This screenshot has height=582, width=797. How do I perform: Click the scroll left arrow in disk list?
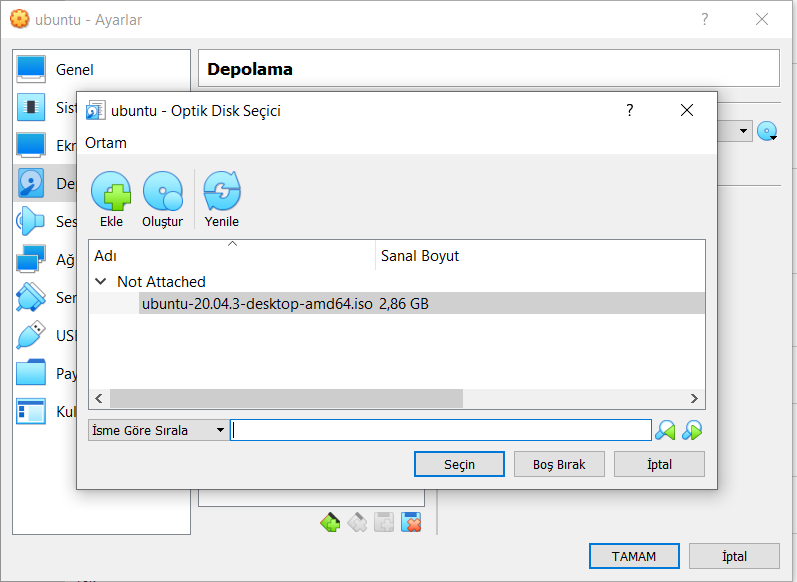coord(99,399)
